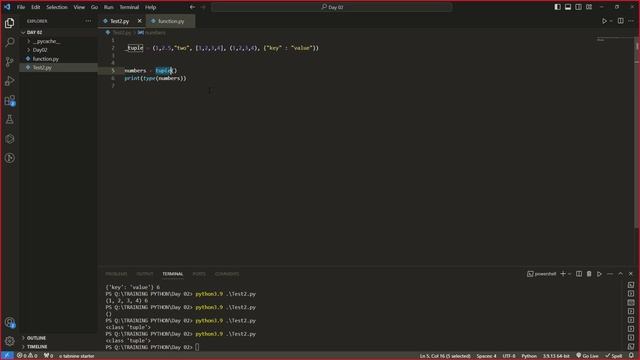The height and width of the screenshot is (360, 640).
Task: Switch to the function.py editor tab
Action: (171, 21)
